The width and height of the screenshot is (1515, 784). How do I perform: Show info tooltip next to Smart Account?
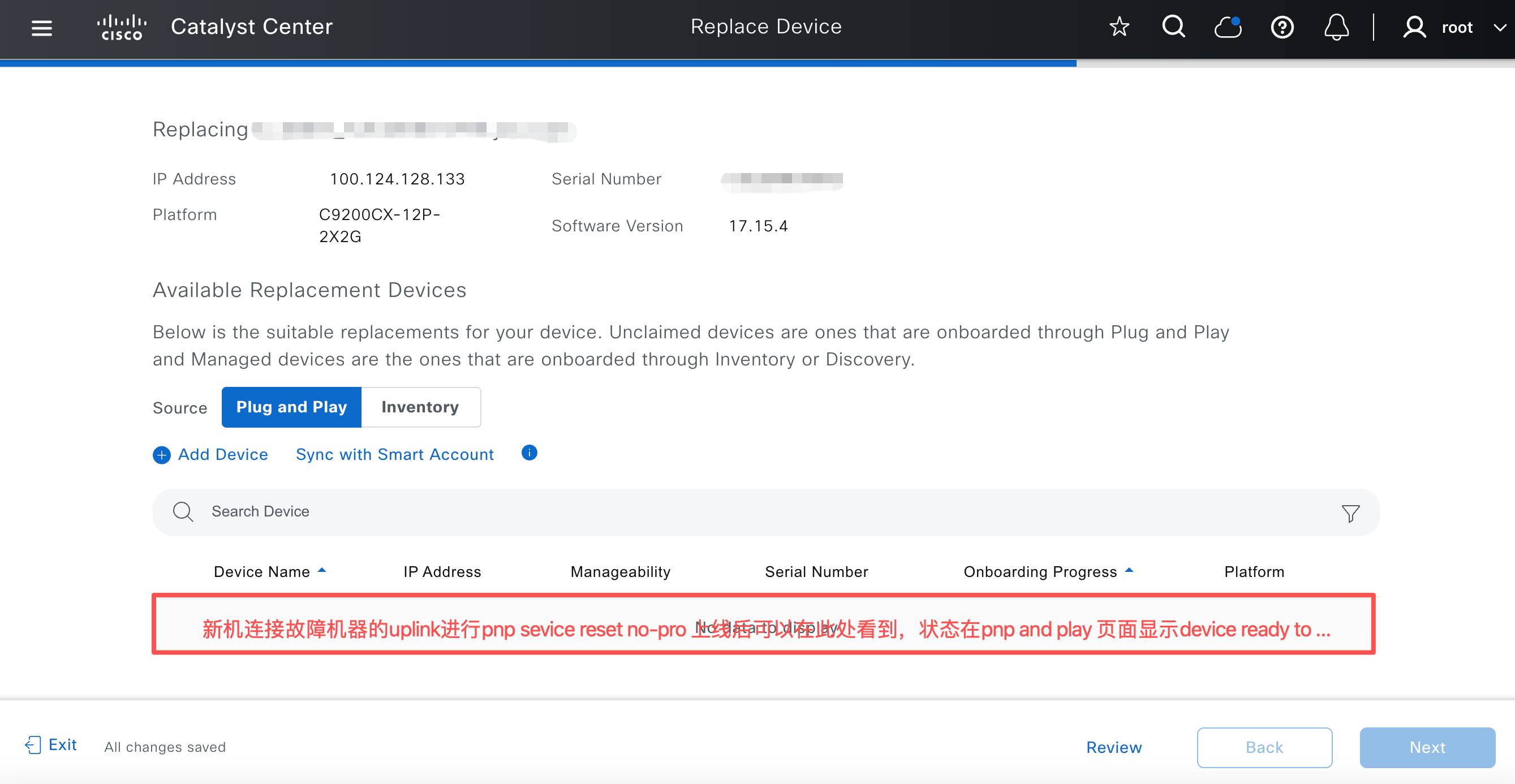click(530, 453)
